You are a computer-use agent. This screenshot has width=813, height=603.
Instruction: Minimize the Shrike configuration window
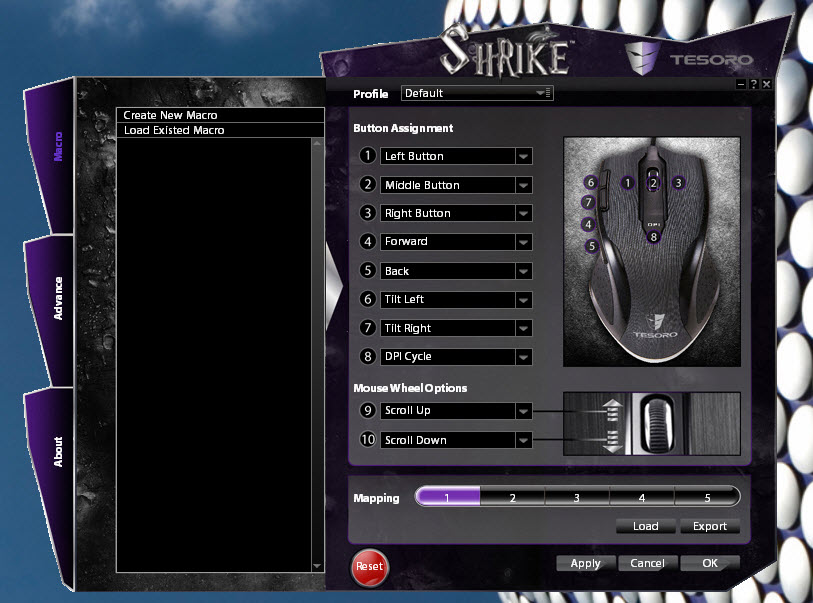(x=741, y=84)
